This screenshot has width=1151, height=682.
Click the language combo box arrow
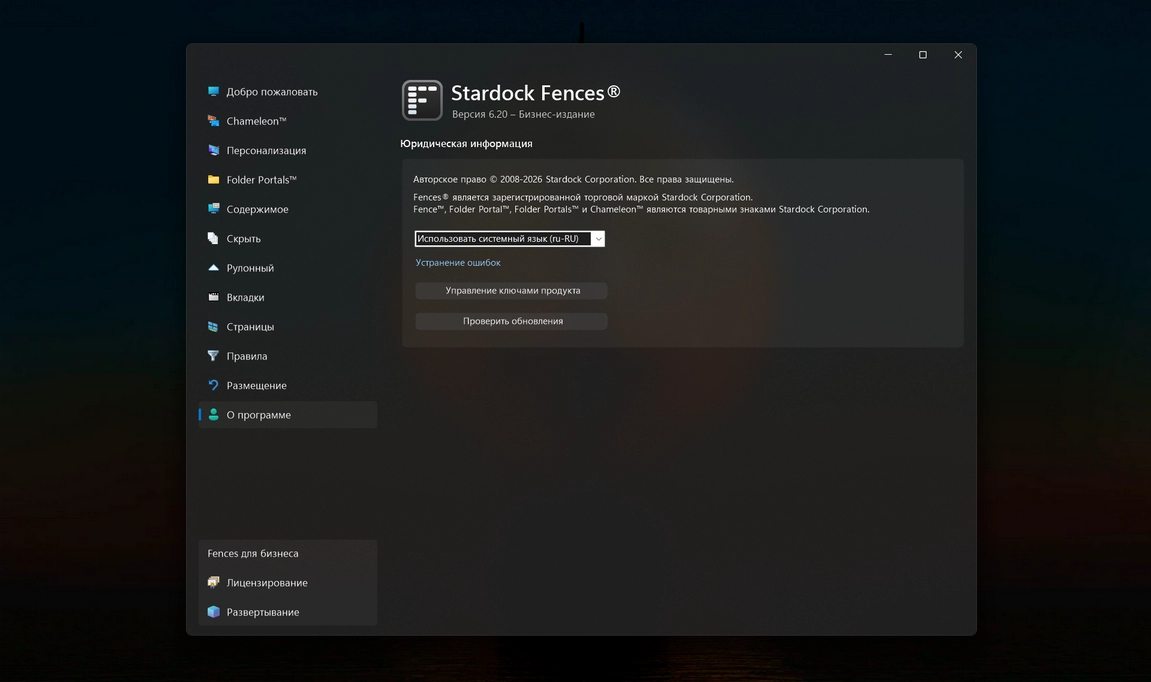(598, 239)
